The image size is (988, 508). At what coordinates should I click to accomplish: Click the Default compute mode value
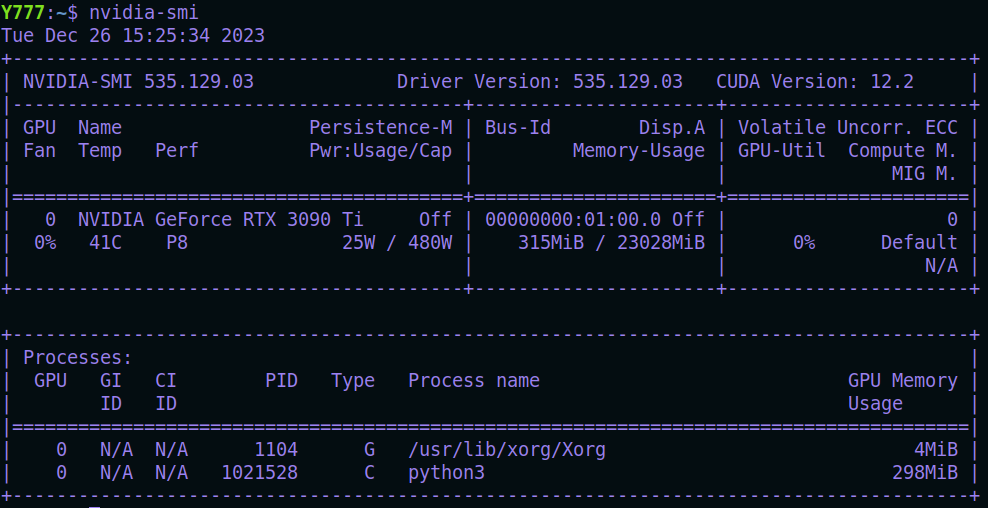pyautogui.click(x=919, y=243)
